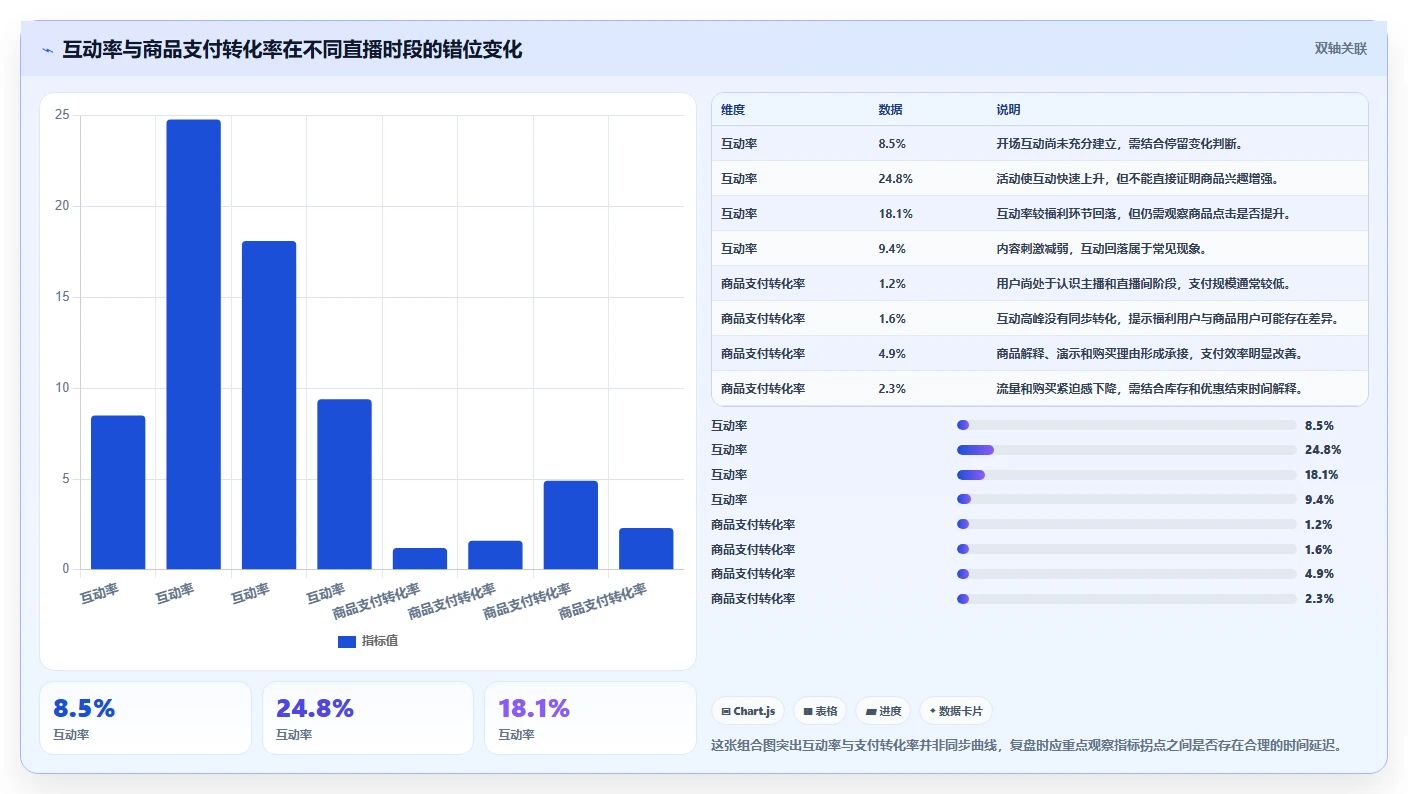Screen dimensions: 1408x794
Task: Click the 双轴关联 badge in the header
Action: click(x=1340, y=49)
